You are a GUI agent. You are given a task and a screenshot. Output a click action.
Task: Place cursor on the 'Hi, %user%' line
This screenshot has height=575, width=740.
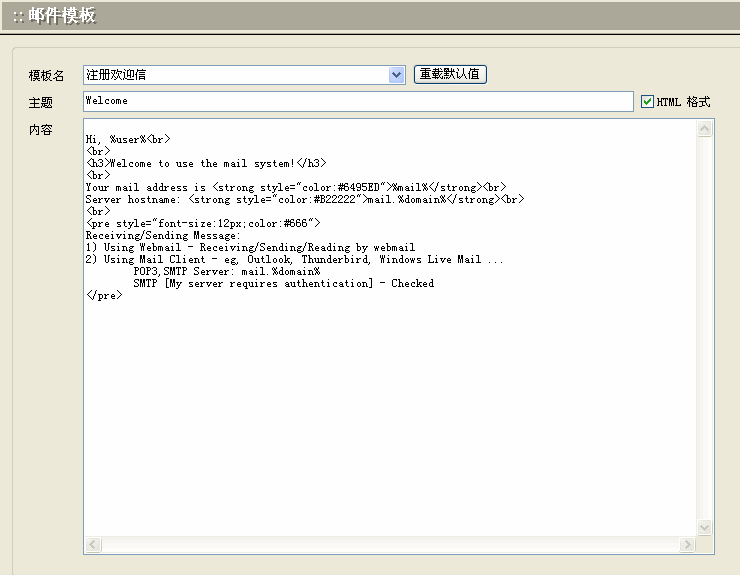tap(128, 139)
